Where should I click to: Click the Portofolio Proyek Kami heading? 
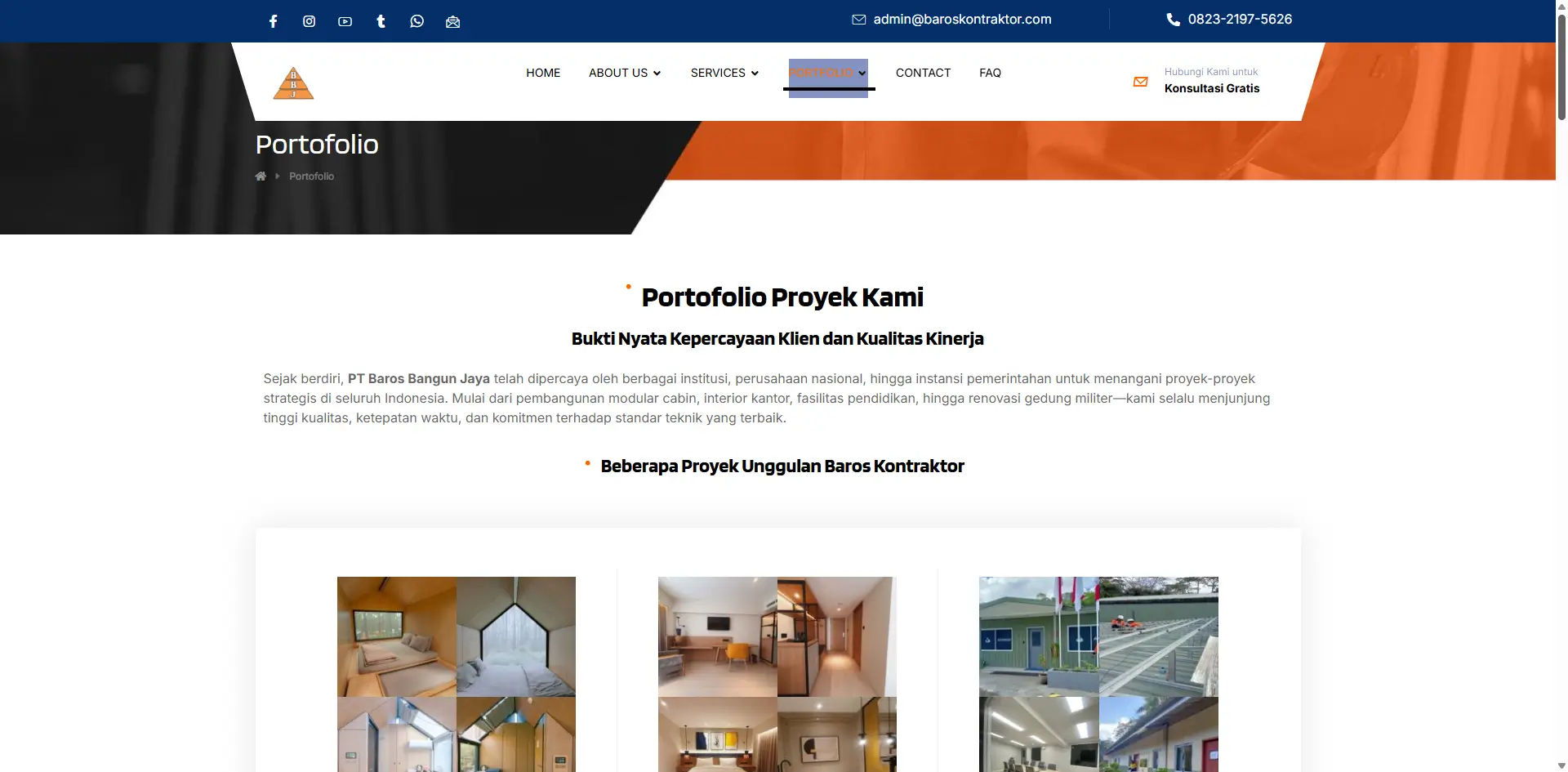[782, 297]
